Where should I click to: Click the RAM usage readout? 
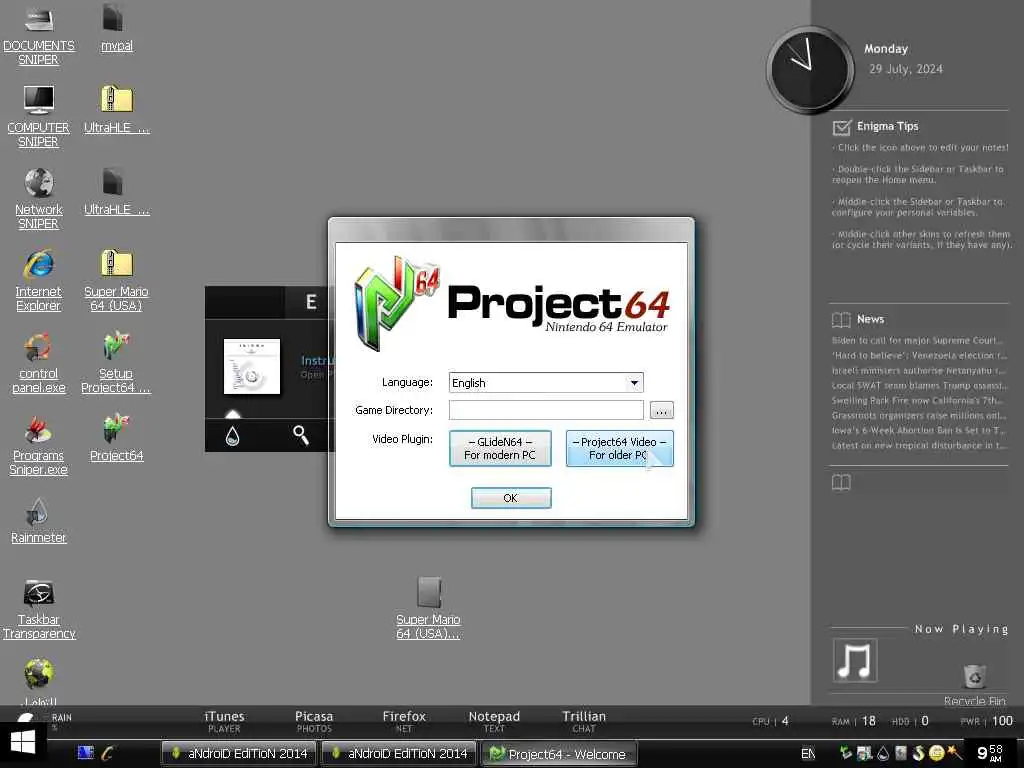(x=854, y=721)
